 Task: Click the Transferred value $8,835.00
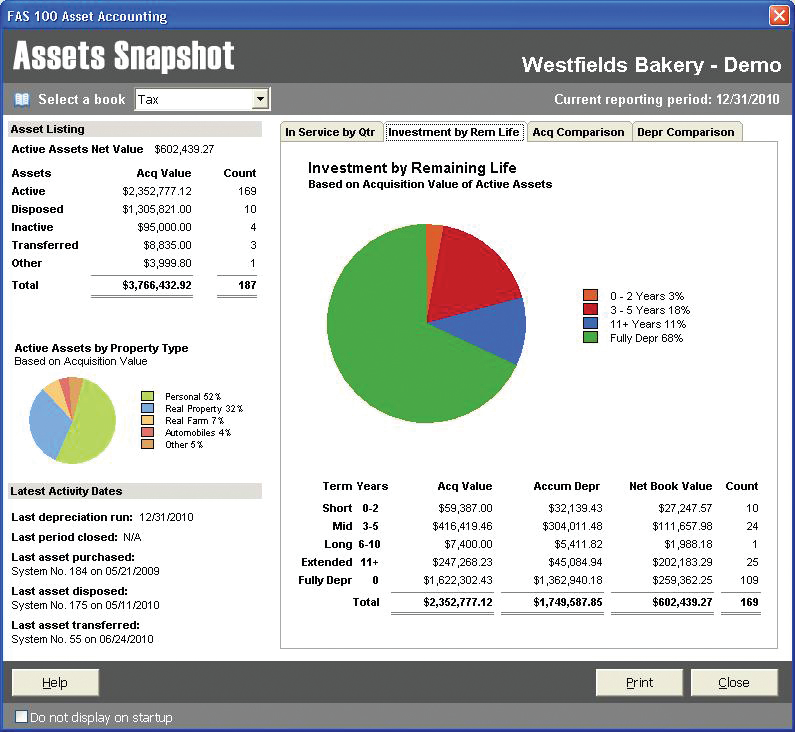(167, 245)
